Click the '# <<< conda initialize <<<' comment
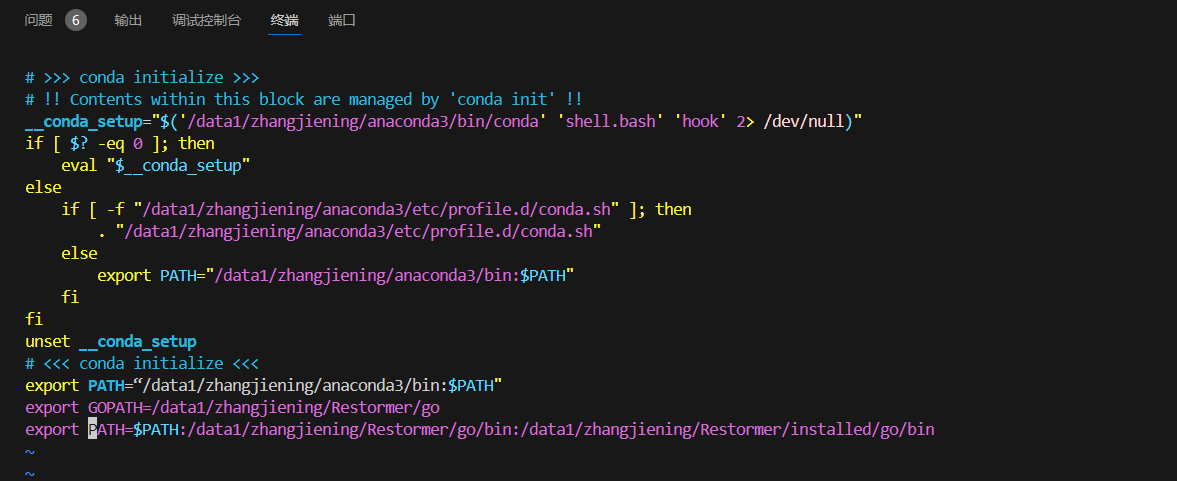1177x481 pixels. (142, 363)
